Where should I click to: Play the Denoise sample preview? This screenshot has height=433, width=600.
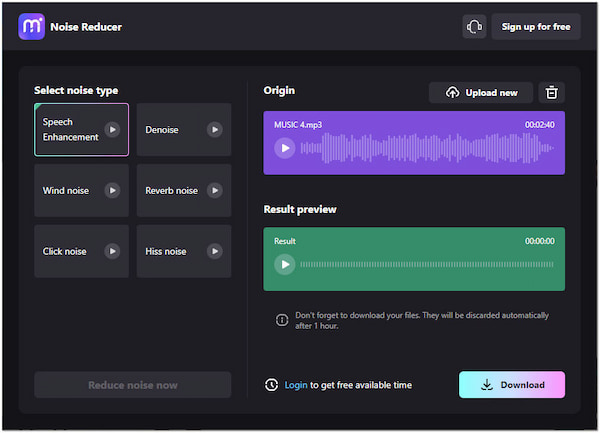click(215, 130)
